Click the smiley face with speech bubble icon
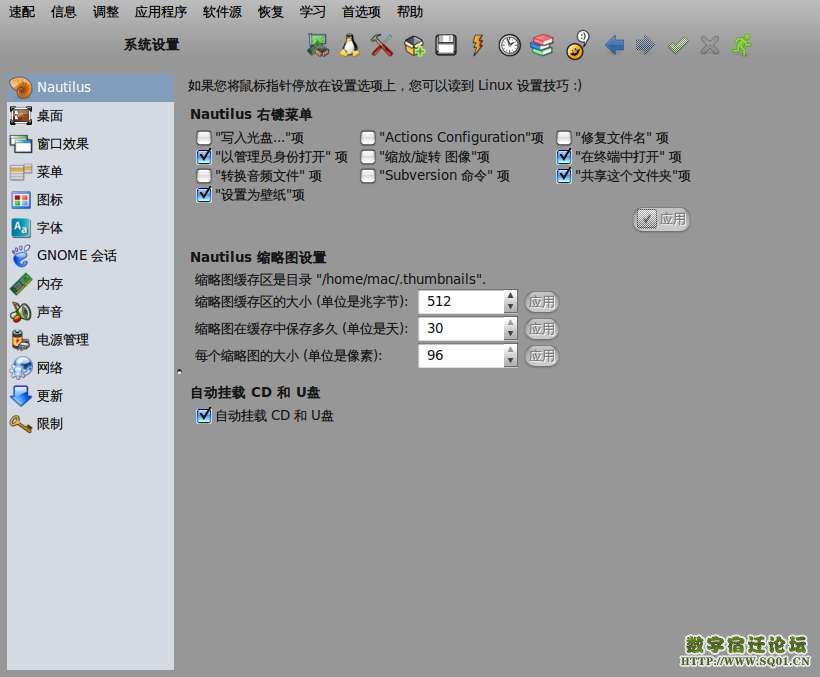Viewport: 820px width, 677px height. [x=577, y=45]
